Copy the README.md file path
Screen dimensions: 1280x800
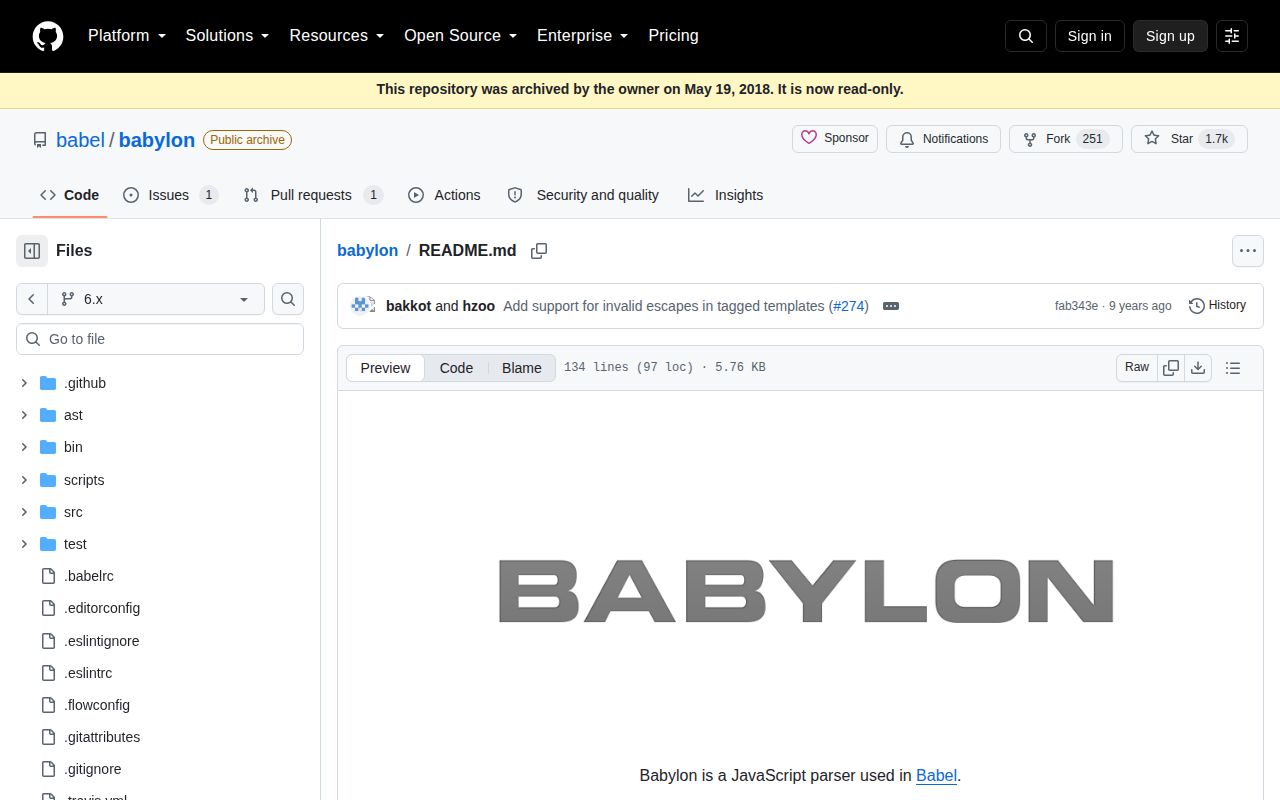539,251
